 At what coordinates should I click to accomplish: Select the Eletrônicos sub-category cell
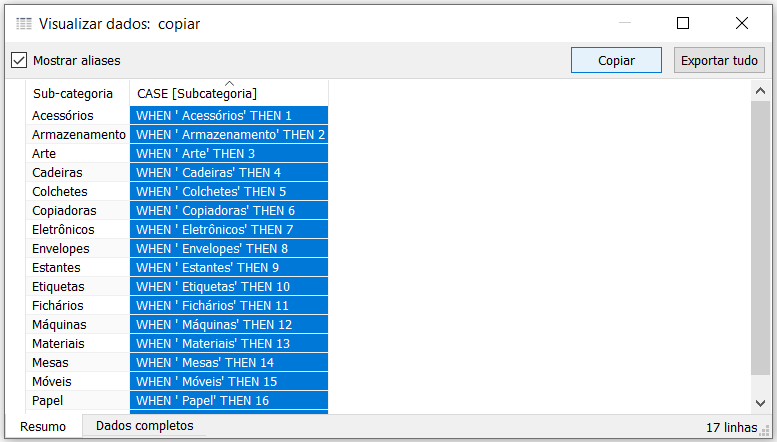[x=78, y=229]
